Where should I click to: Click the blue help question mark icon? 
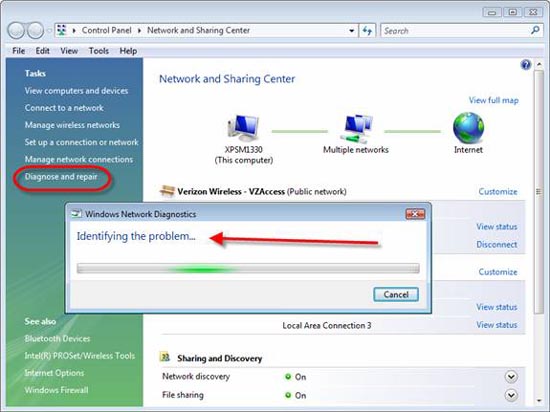click(x=525, y=65)
